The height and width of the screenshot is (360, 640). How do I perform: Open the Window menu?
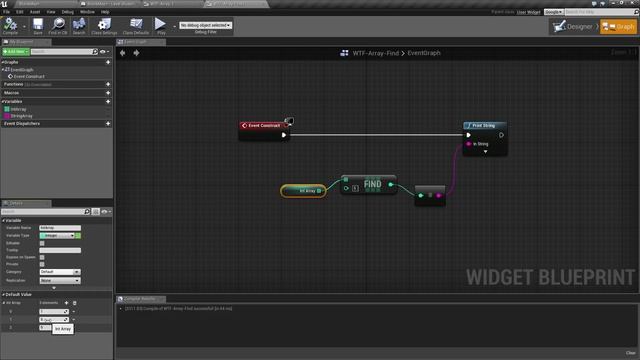click(87, 12)
